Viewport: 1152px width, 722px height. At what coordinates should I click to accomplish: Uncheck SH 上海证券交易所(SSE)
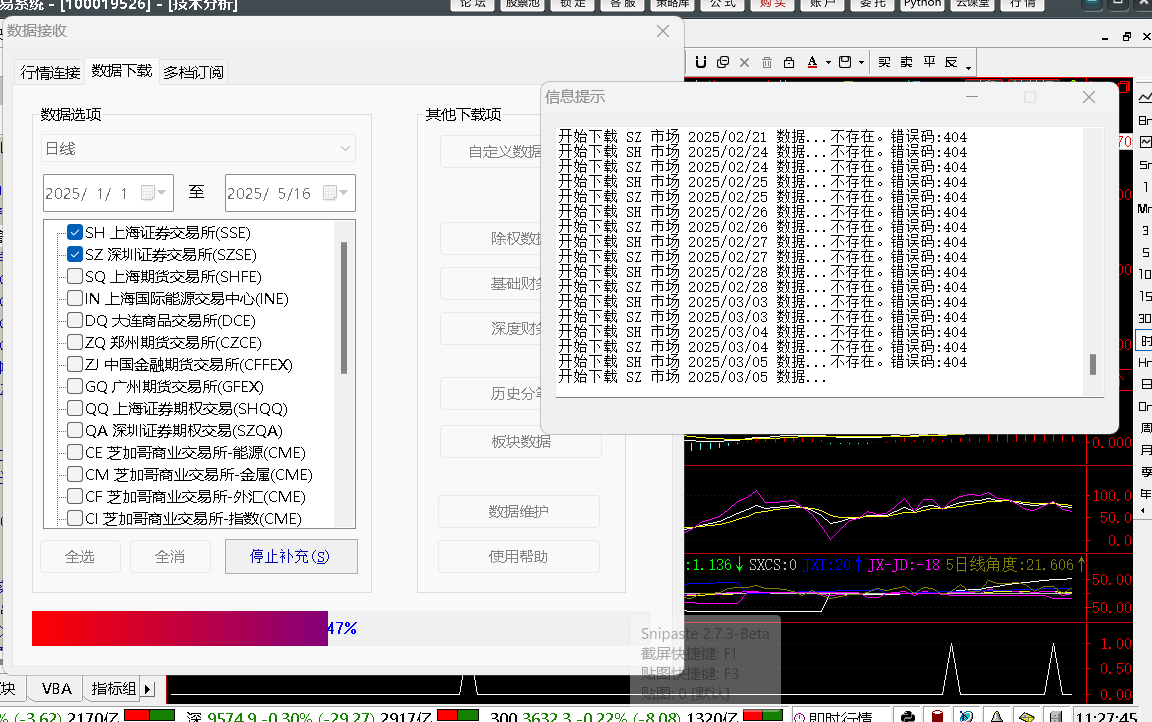click(x=75, y=232)
